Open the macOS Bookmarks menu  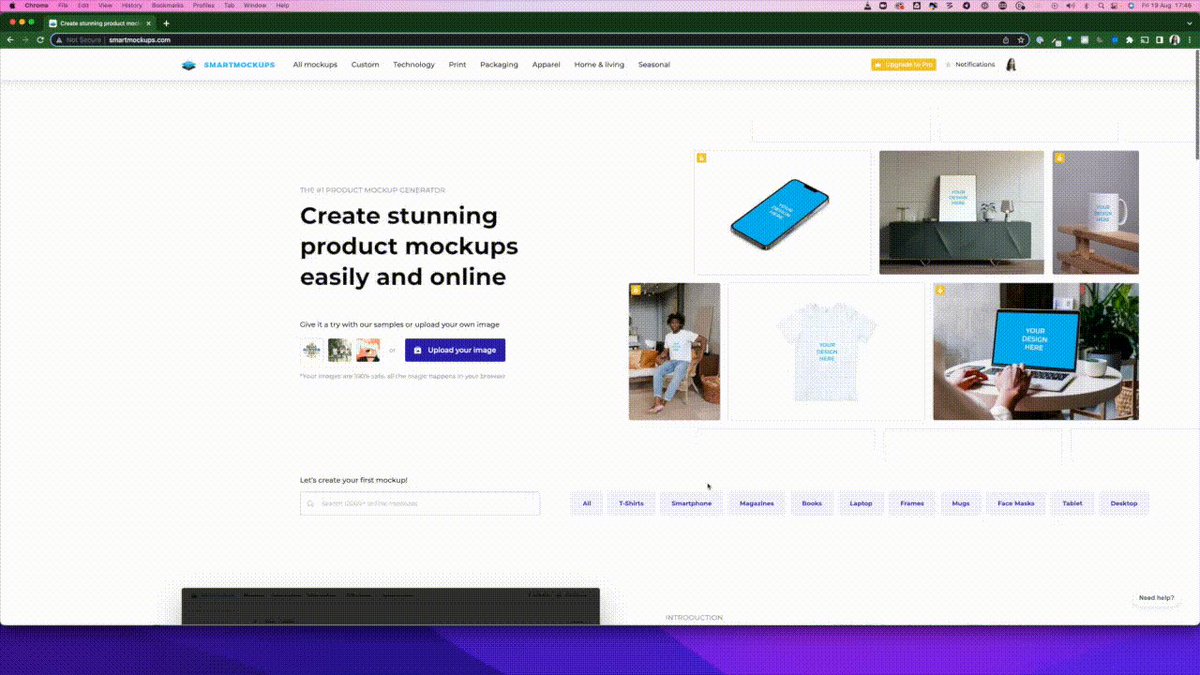coord(167,5)
